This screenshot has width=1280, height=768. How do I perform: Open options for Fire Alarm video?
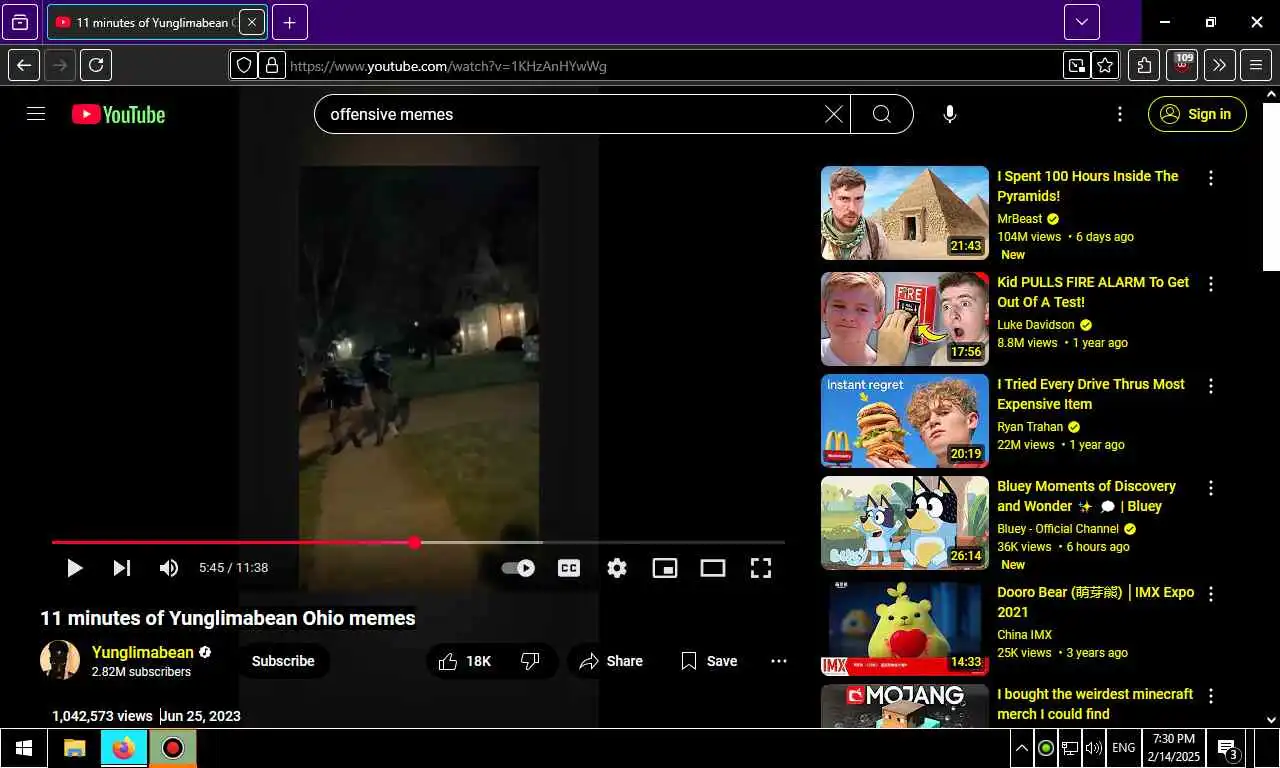pos(1211,284)
